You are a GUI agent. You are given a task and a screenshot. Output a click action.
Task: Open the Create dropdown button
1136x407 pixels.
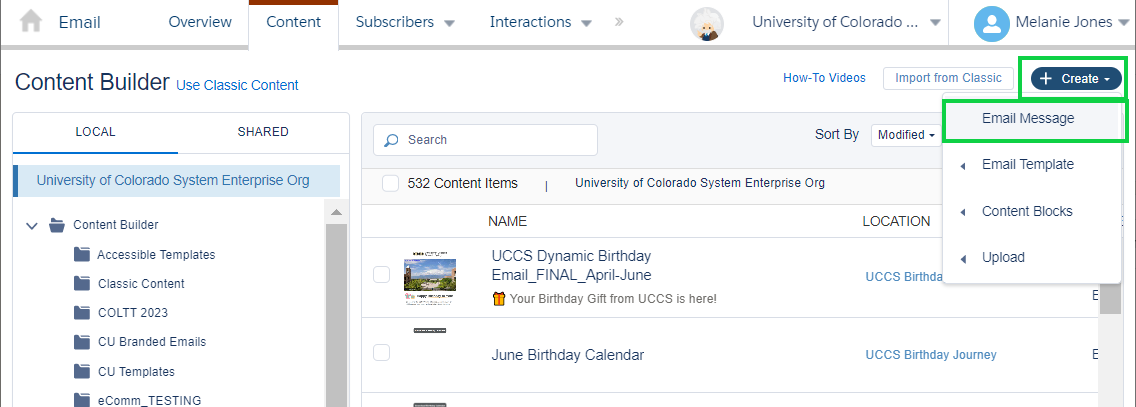tap(1076, 79)
